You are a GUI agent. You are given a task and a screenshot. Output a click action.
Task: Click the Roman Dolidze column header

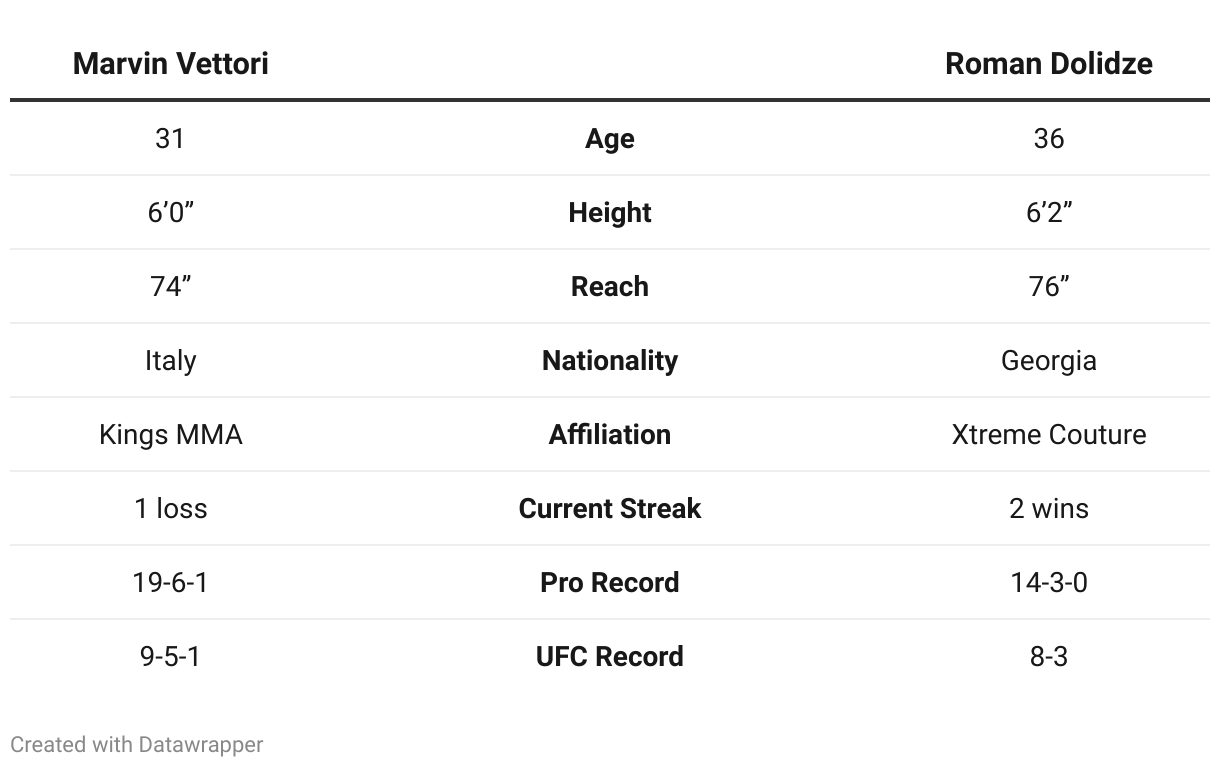click(x=1048, y=63)
